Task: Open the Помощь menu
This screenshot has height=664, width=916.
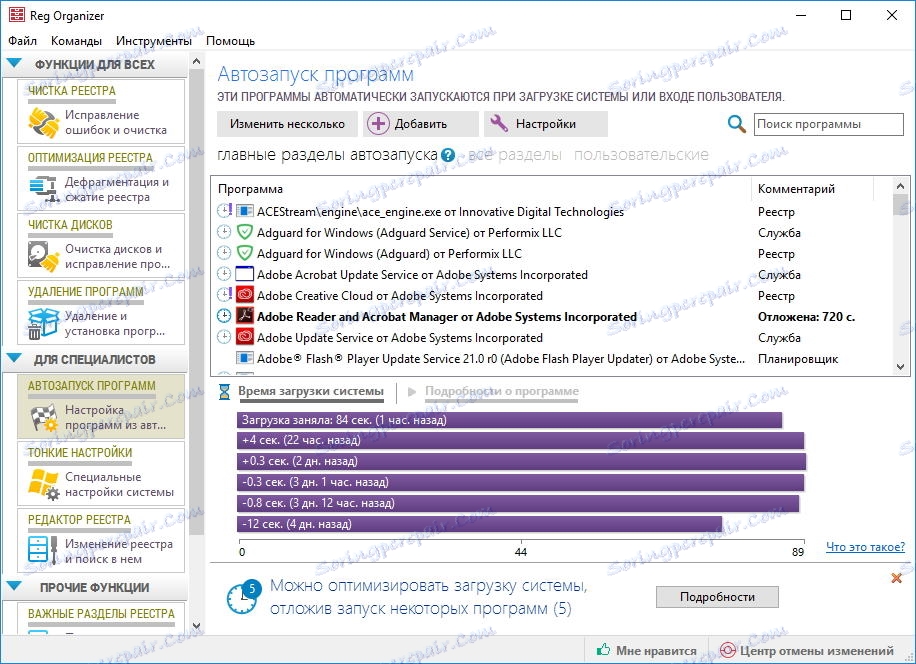Action: 230,41
